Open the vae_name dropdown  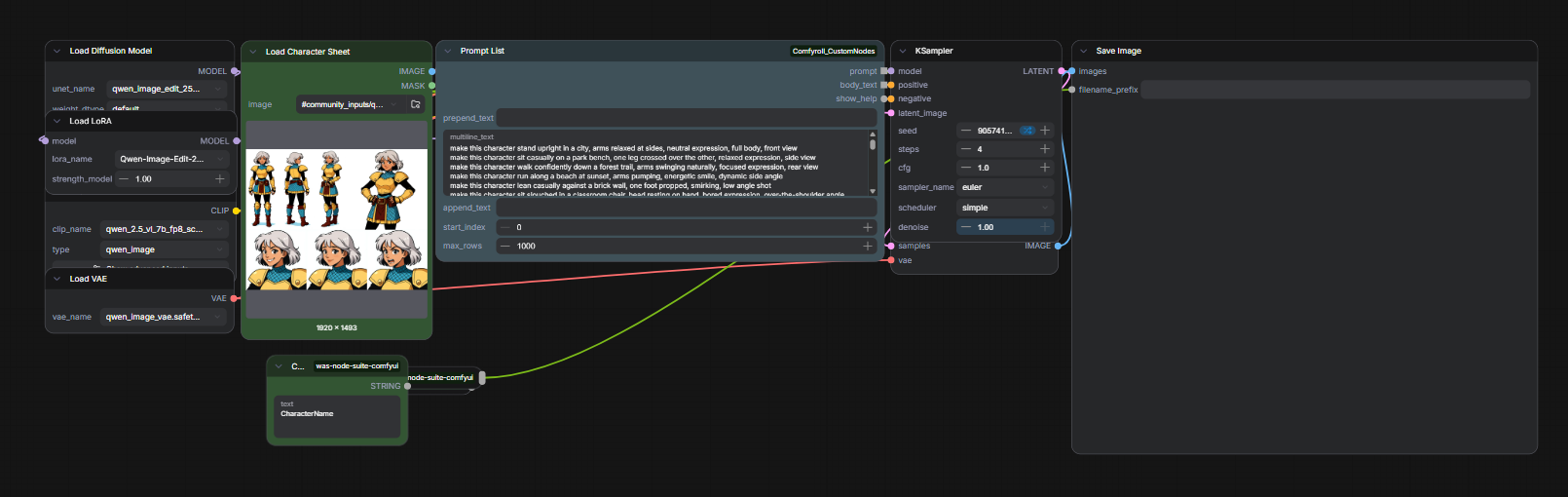click(x=163, y=317)
